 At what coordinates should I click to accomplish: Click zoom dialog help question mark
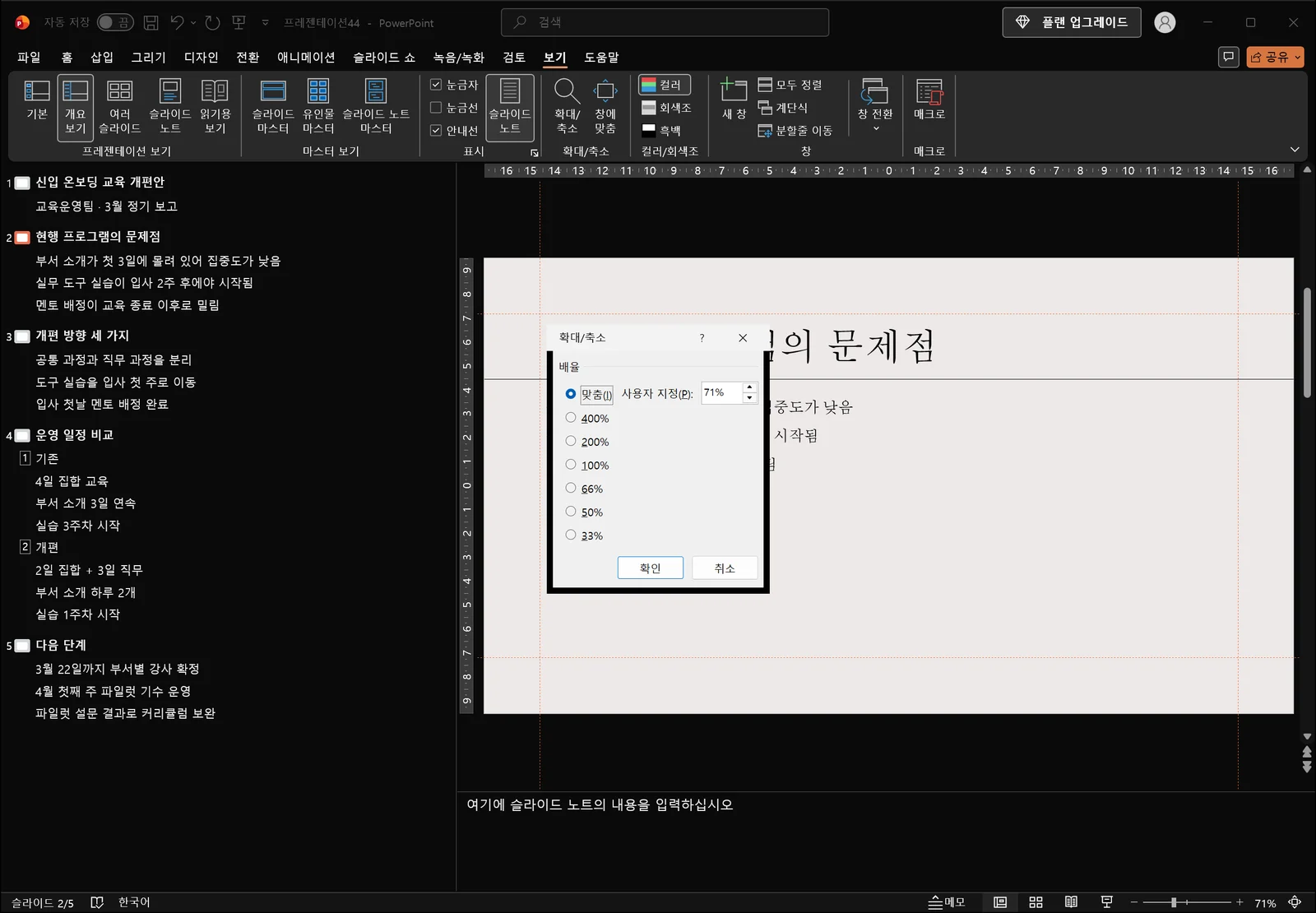coord(702,338)
